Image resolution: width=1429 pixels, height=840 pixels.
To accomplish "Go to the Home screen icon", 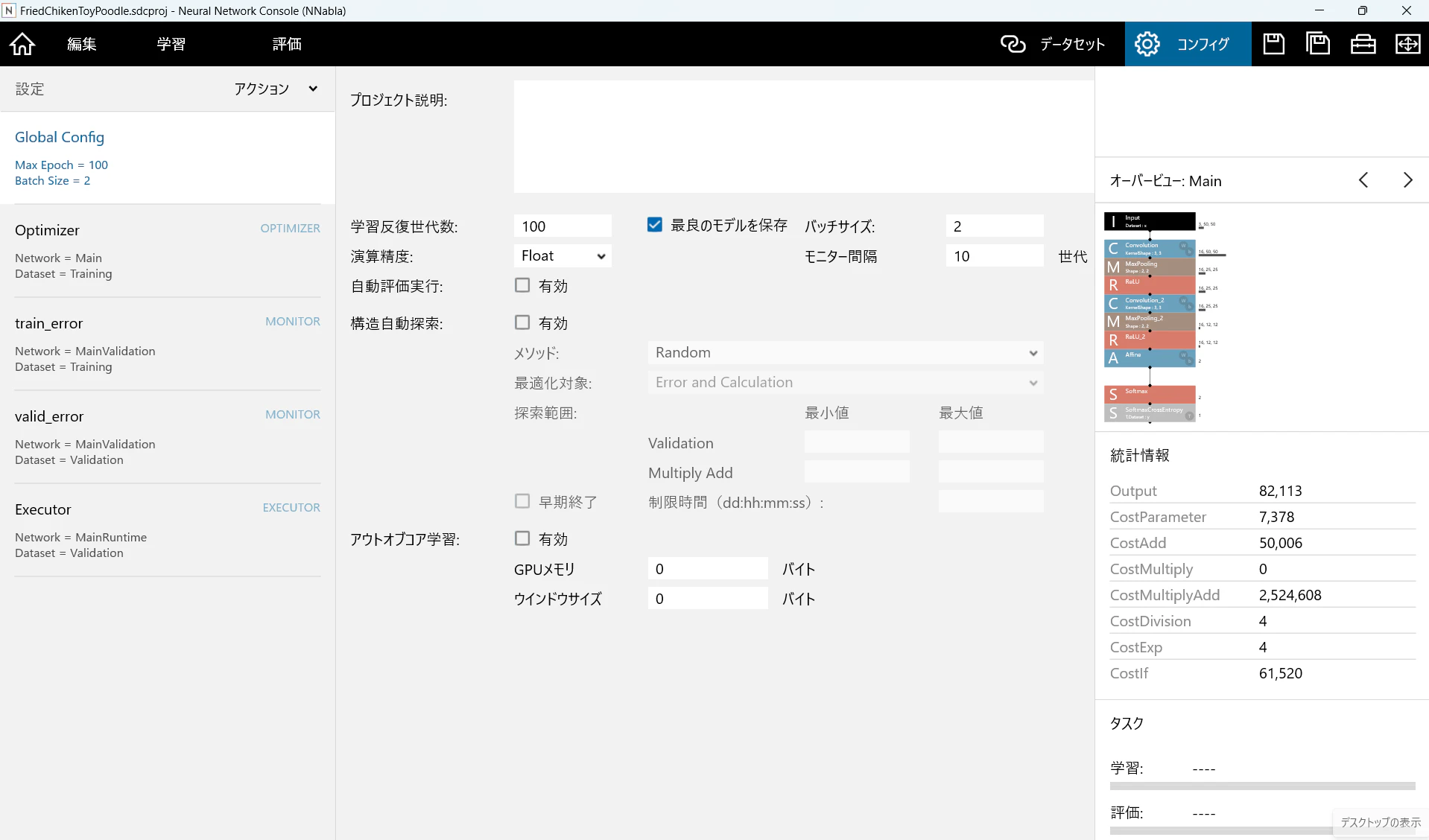I will click(x=22, y=44).
